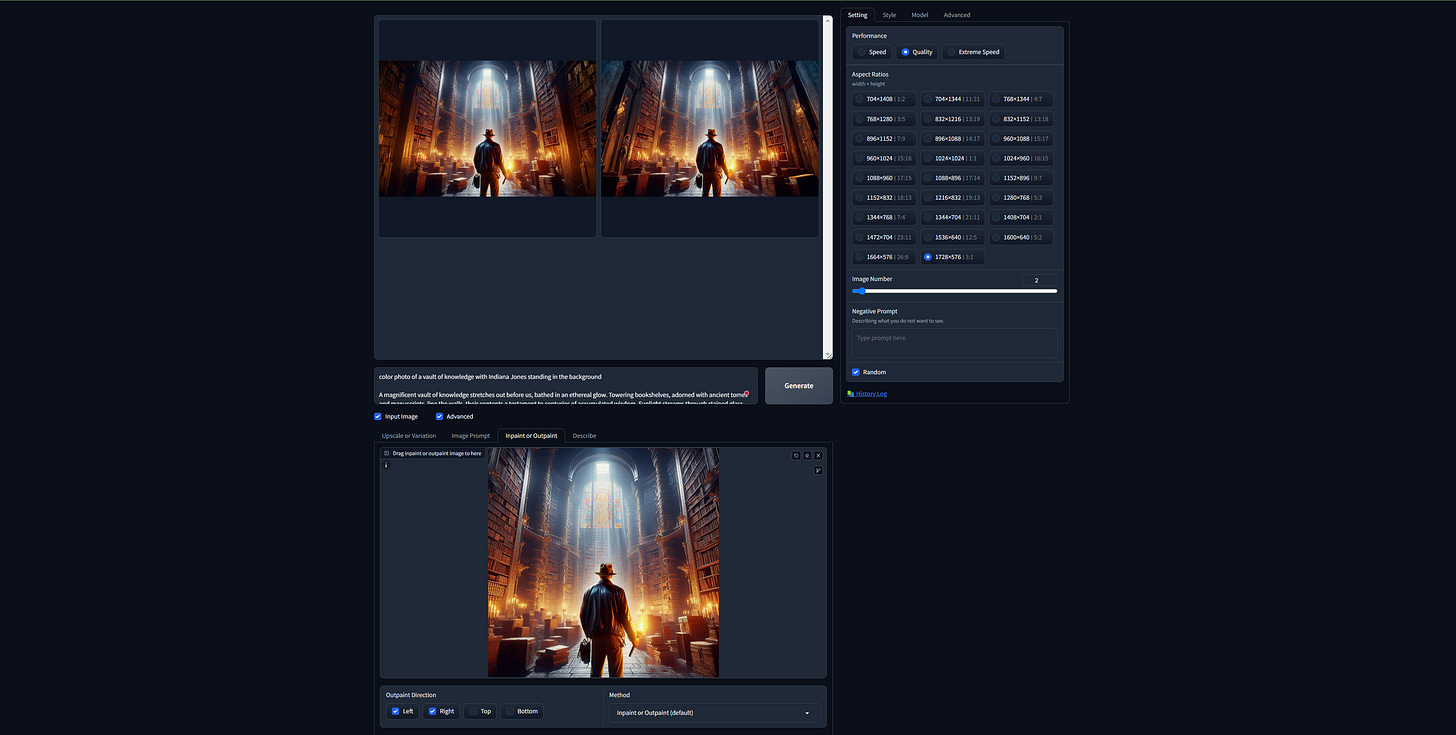Uncheck the Left outpaint direction
The height and width of the screenshot is (735, 1456).
[395, 711]
